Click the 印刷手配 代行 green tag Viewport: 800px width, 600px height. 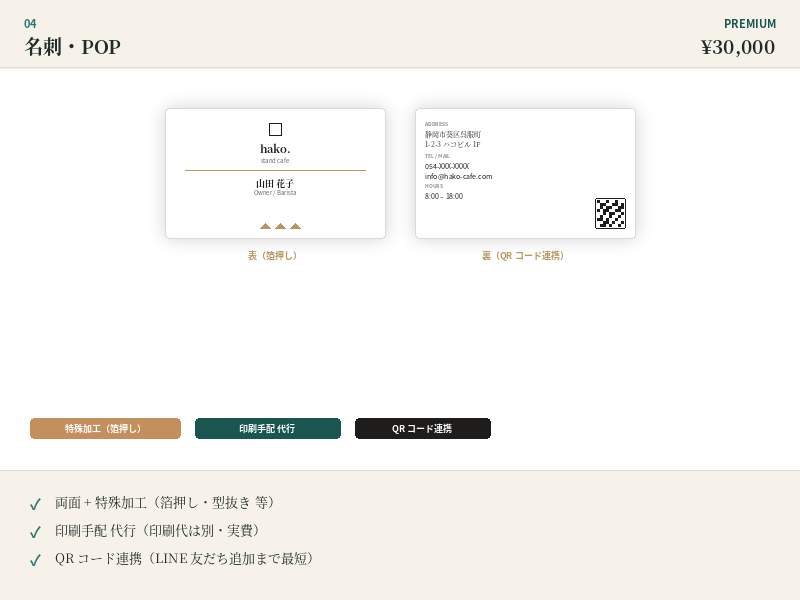268,429
